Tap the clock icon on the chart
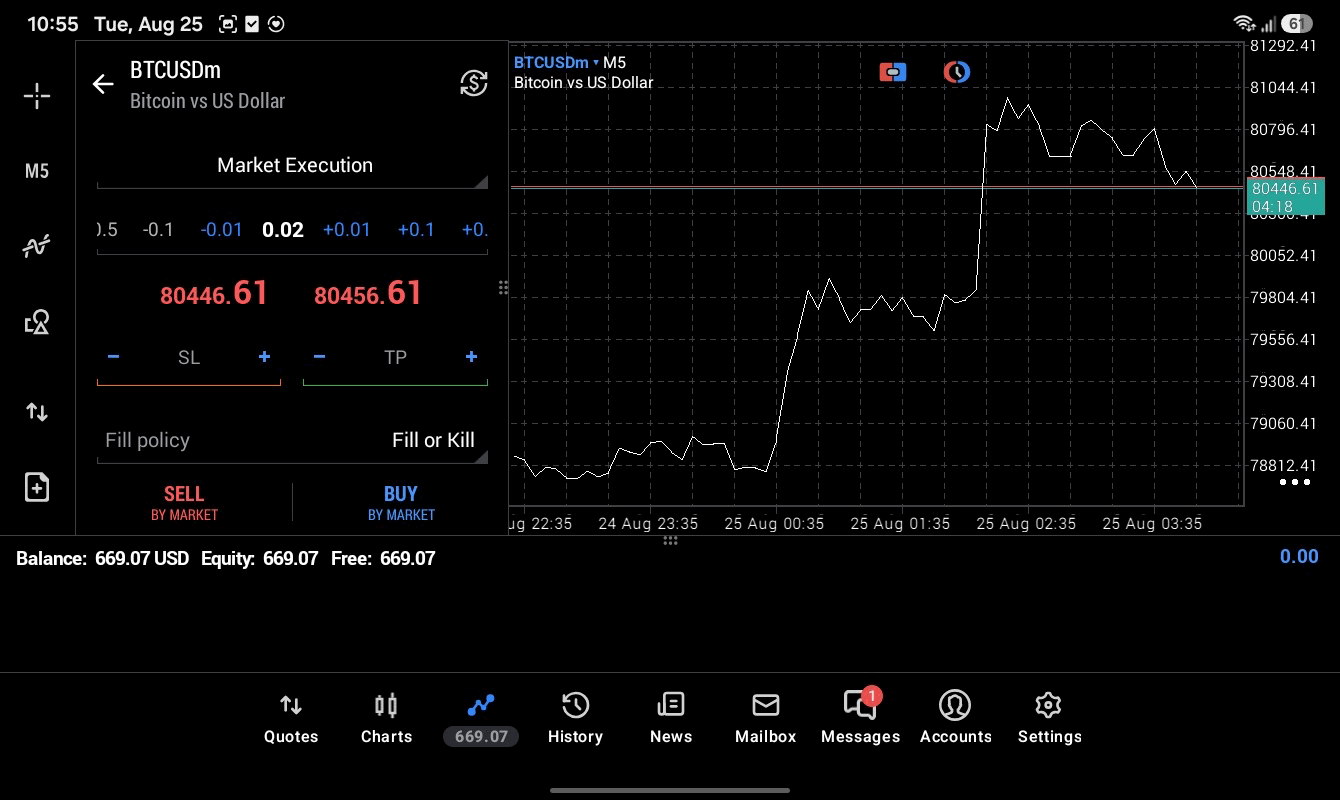This screenshot has width=1340, height=800. pos(957,72)
